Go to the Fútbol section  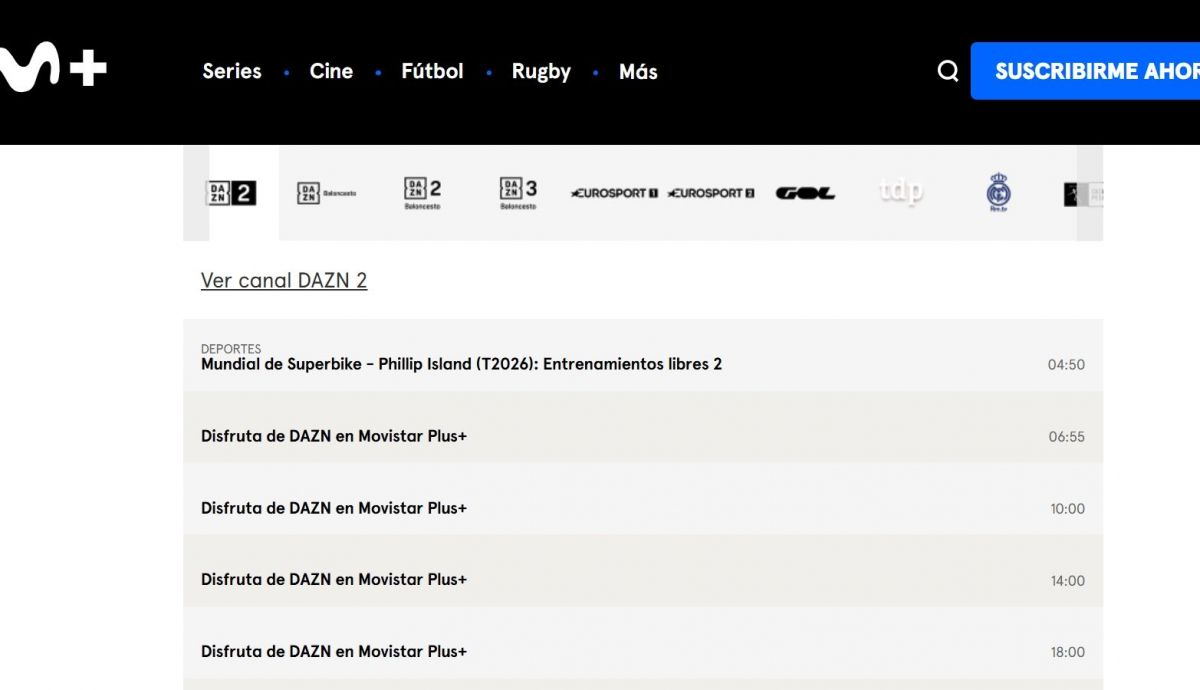[x=432, y=71]
